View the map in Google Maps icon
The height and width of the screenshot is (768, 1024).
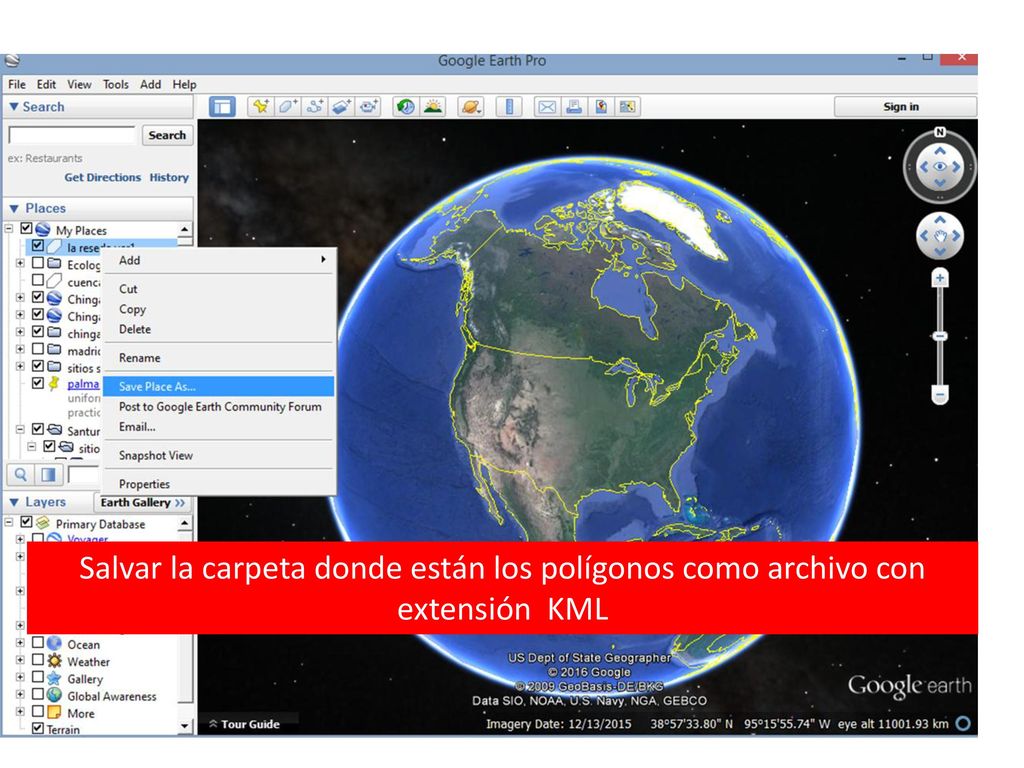point(628,106)
